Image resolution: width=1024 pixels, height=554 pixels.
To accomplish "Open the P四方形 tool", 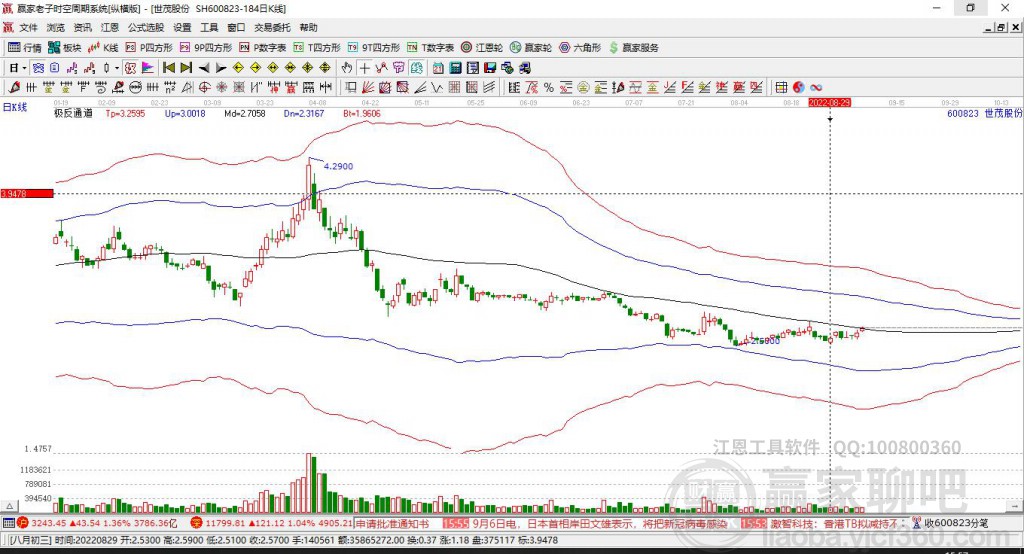I will tap(150, 48).
